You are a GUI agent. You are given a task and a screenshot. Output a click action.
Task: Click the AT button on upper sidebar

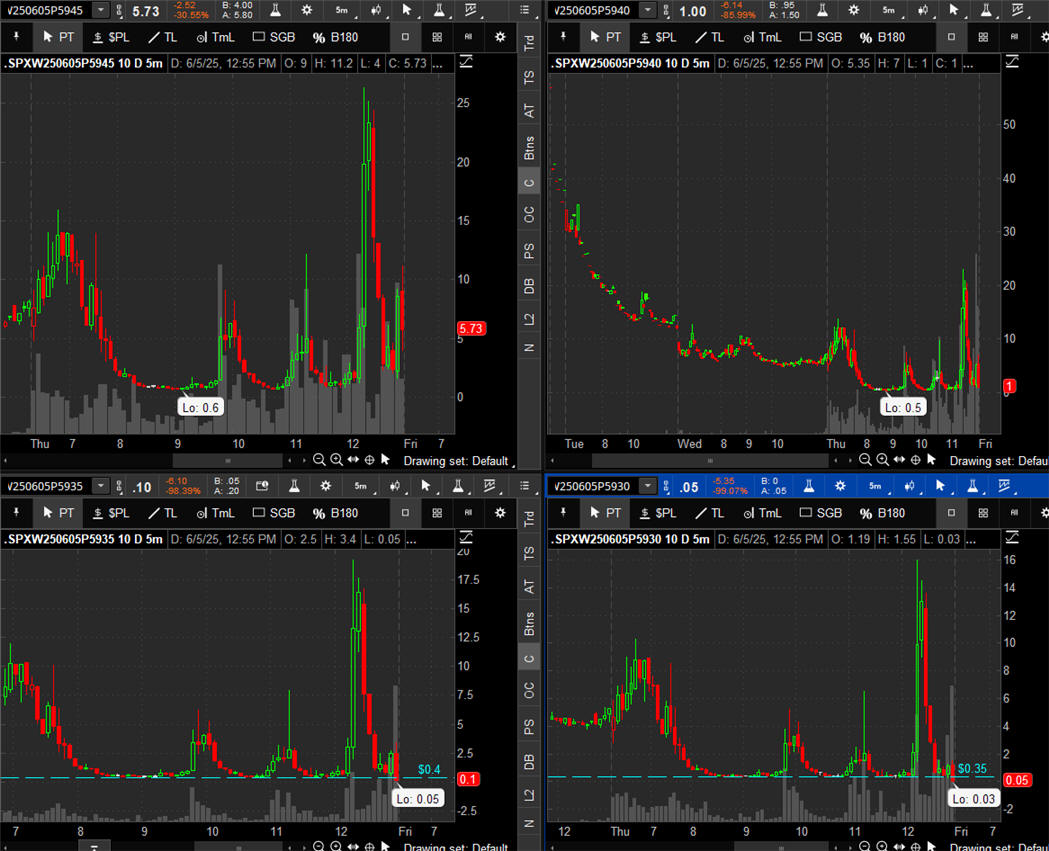point(529,111)
